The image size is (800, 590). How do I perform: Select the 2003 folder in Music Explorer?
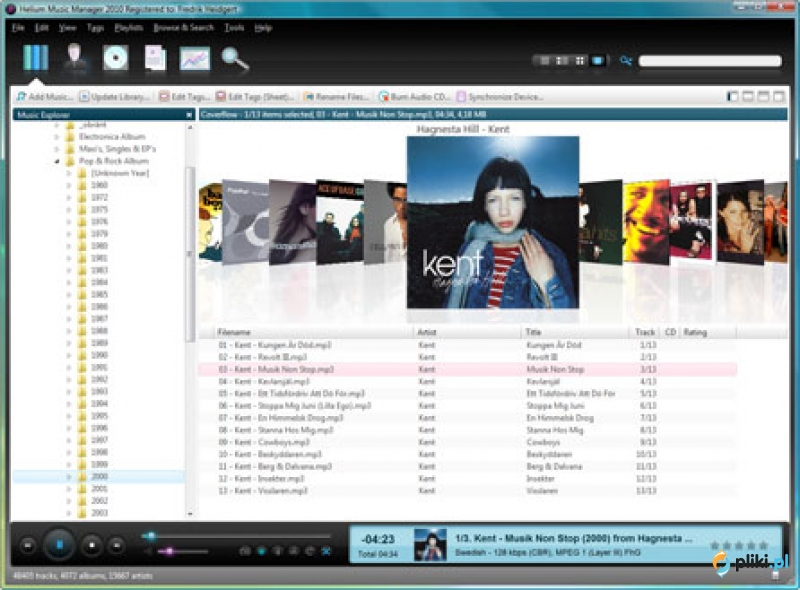pos(99,513)
